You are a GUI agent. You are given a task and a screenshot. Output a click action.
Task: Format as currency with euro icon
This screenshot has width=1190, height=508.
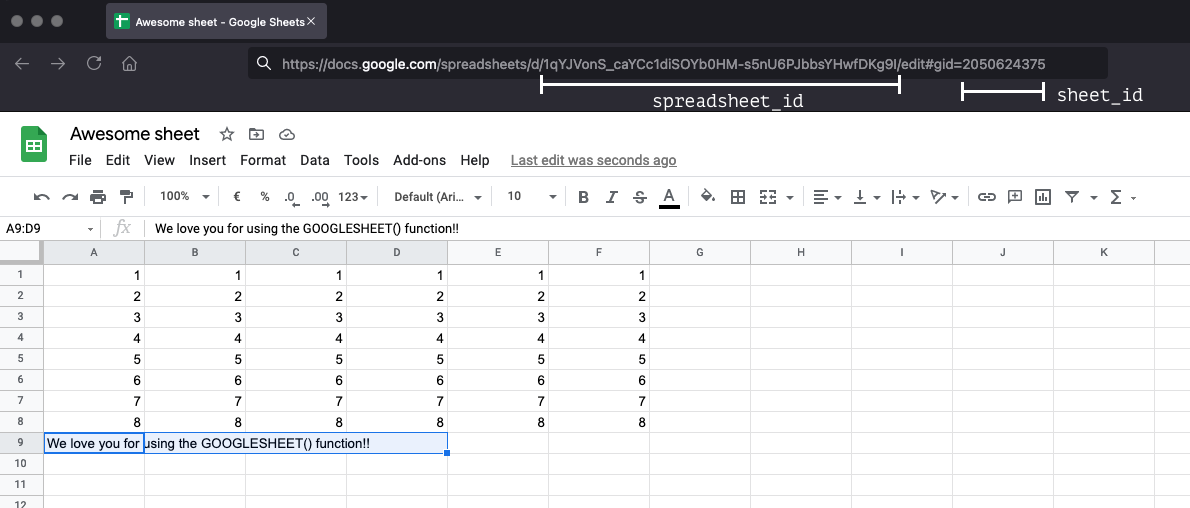pyautogui.click(x=237, y=197)
